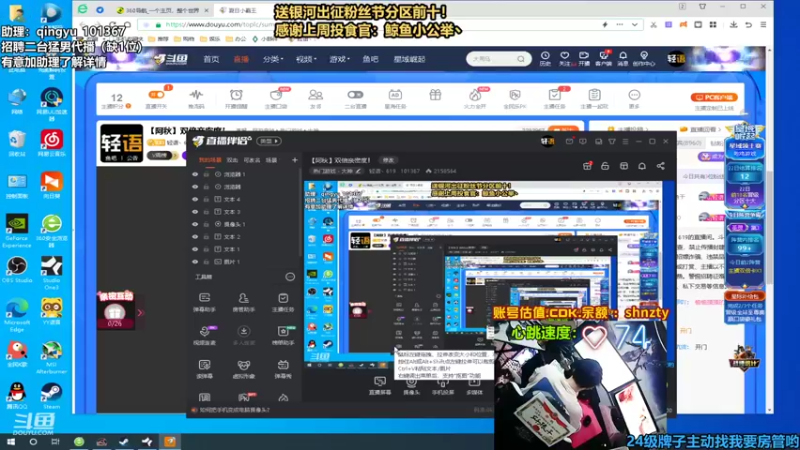Select the first scene tab in 直播伴侣
This screenshot has width=800, height=450.
210,160
